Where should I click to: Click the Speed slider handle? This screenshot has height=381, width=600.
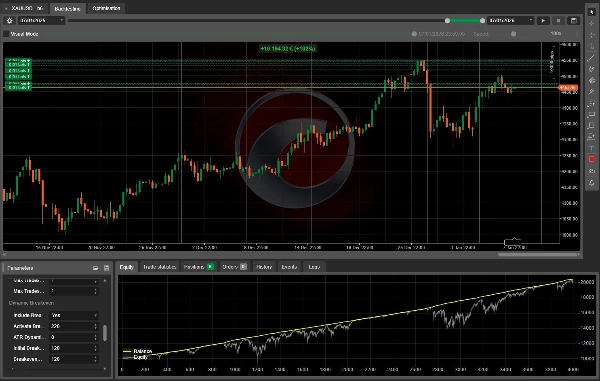[514, 34]
